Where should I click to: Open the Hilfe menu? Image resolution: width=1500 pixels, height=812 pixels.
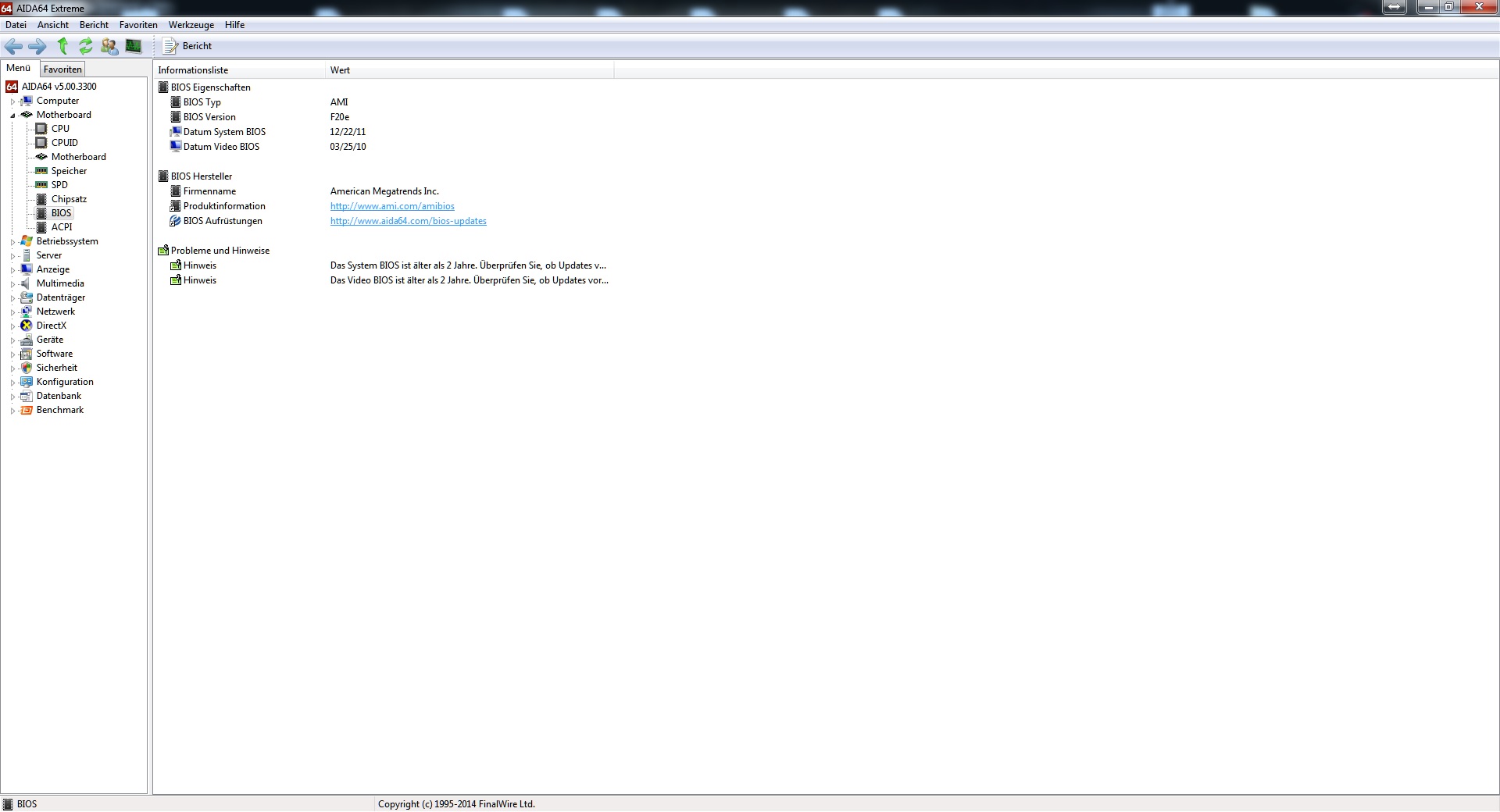(234, 25)
